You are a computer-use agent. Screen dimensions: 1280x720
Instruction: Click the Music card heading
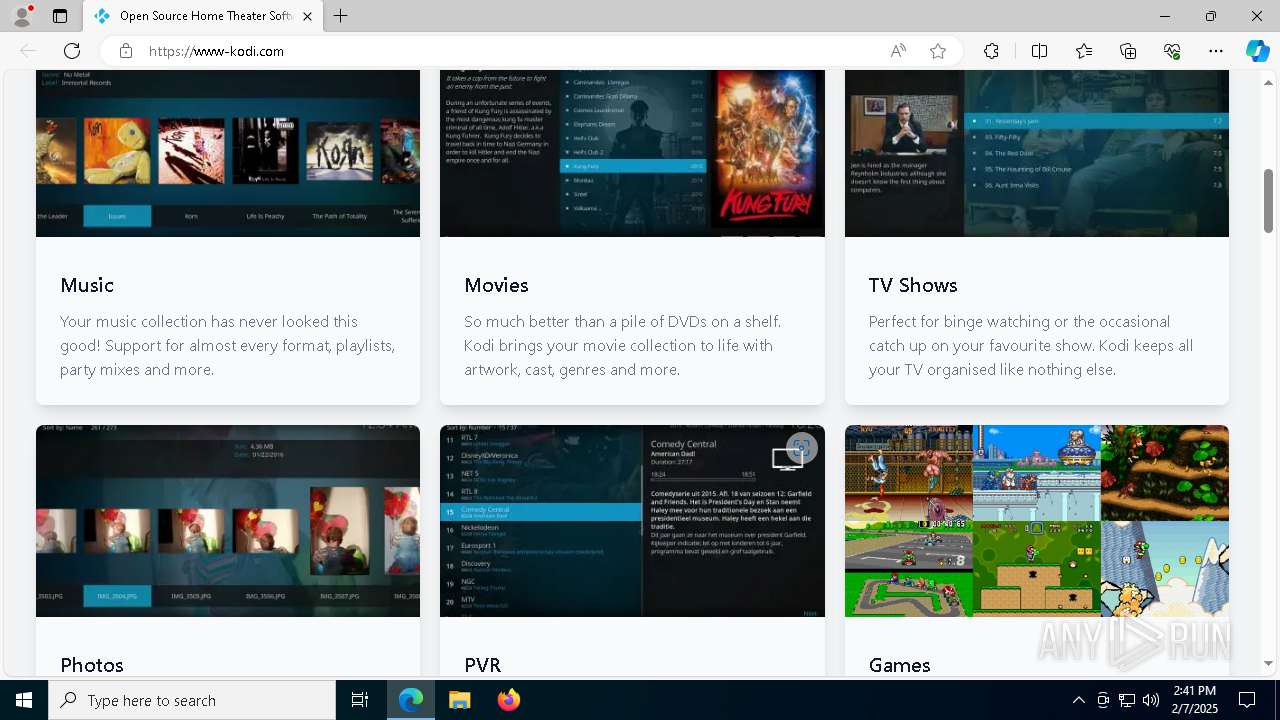pyautogui.click(x=87, y=285)
